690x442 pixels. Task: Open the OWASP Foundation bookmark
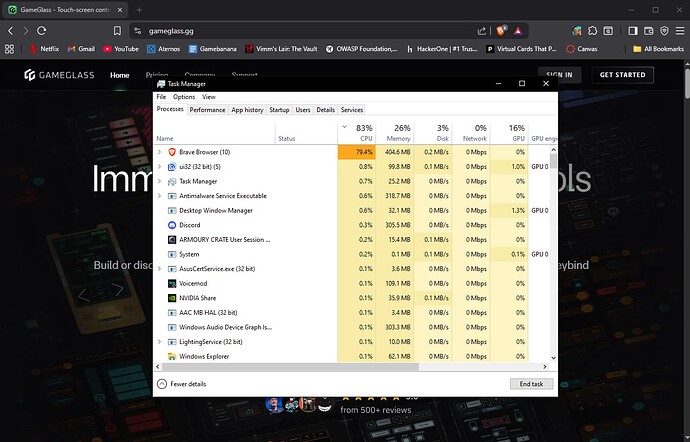(361, 49)
